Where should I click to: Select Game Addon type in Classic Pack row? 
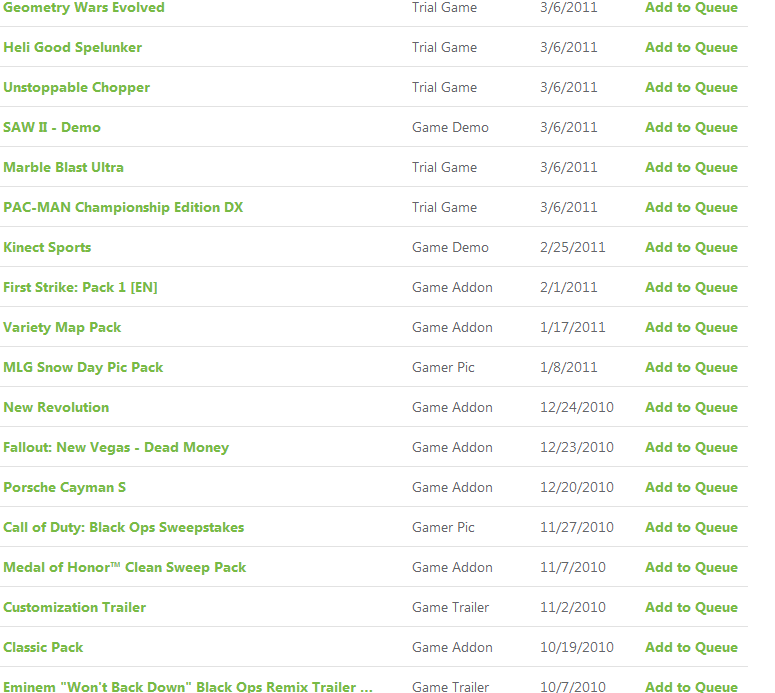pyautogui.click(x=452, y=648)
